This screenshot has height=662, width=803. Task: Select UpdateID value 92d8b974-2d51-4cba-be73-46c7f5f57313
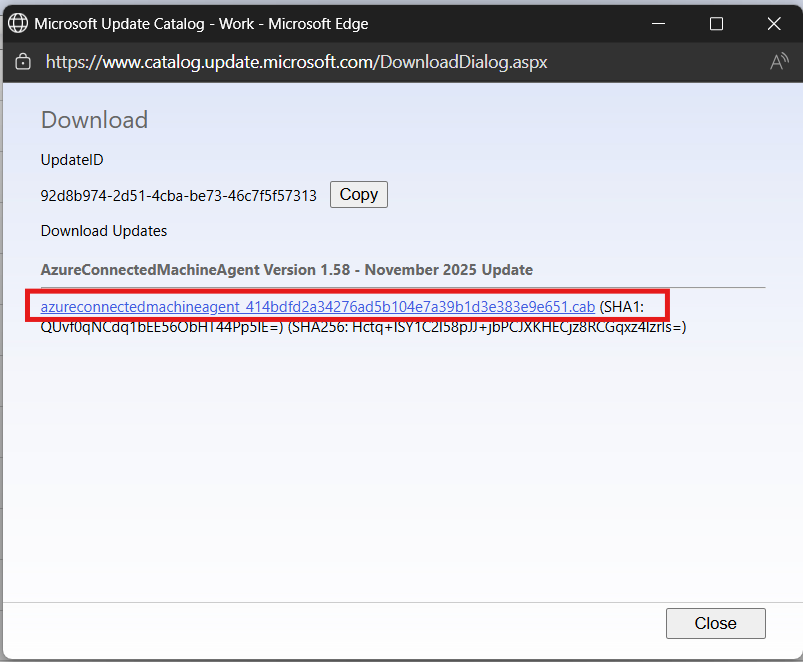coord(178,196)
